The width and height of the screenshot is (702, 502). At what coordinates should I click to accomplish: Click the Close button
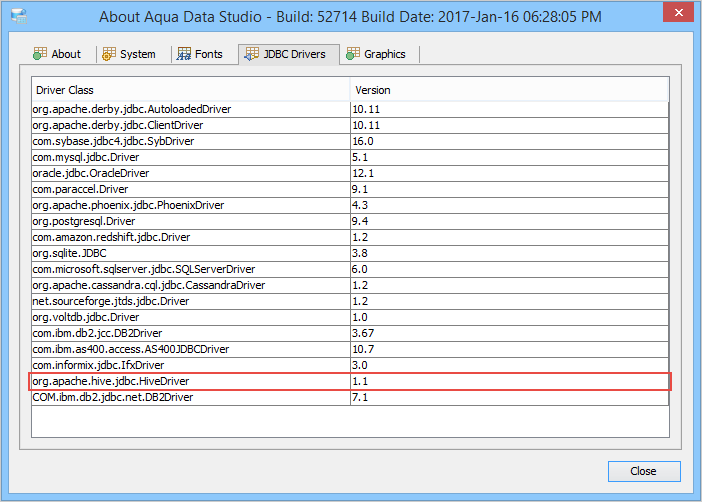click(x=644, y=471)
